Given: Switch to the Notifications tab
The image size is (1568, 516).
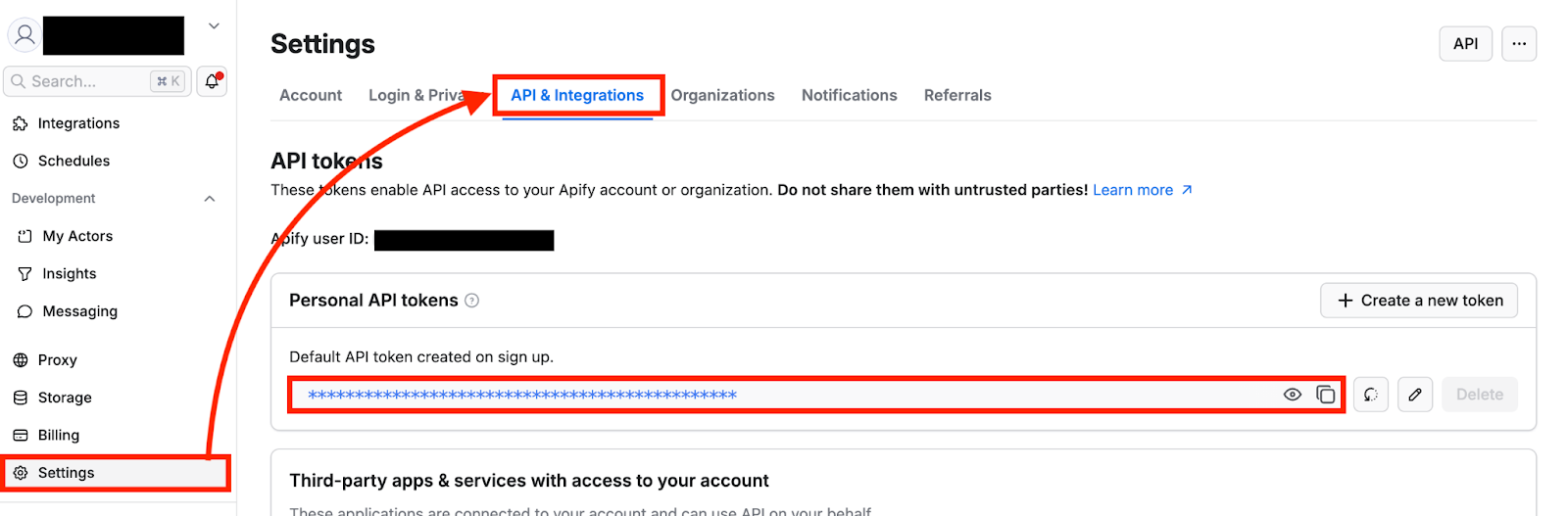Looking at the screenshot, I should click(850, 95).
